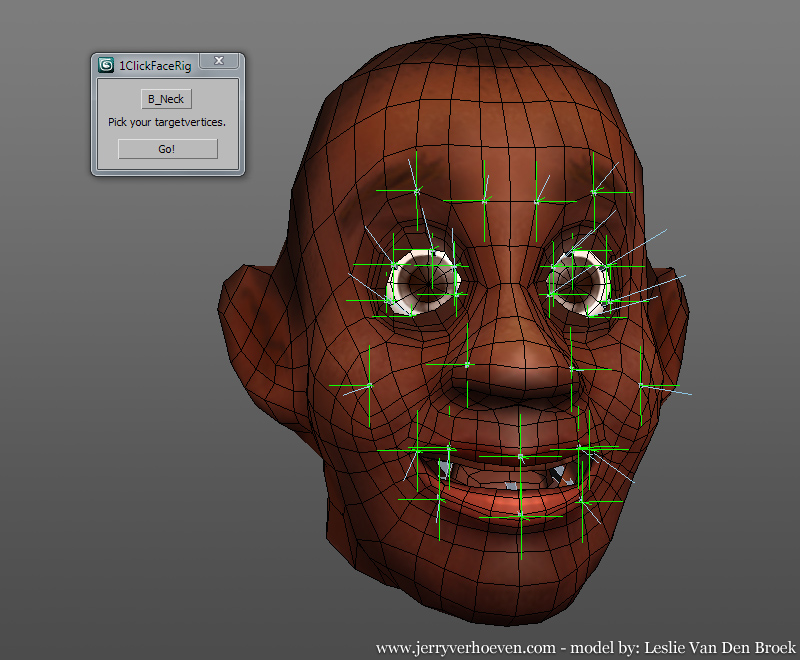Click the 1ClickFaceRig window icon
Image resolution: width=800 pixels, height=660 pixels.
(106, 65)
